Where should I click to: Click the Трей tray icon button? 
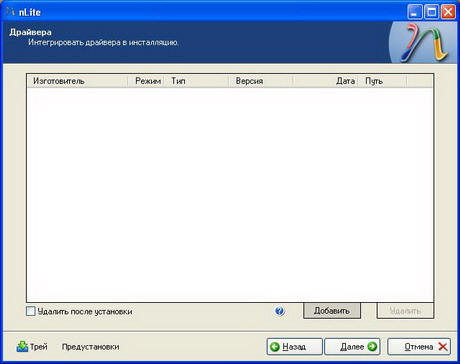(x=32, y=347)
